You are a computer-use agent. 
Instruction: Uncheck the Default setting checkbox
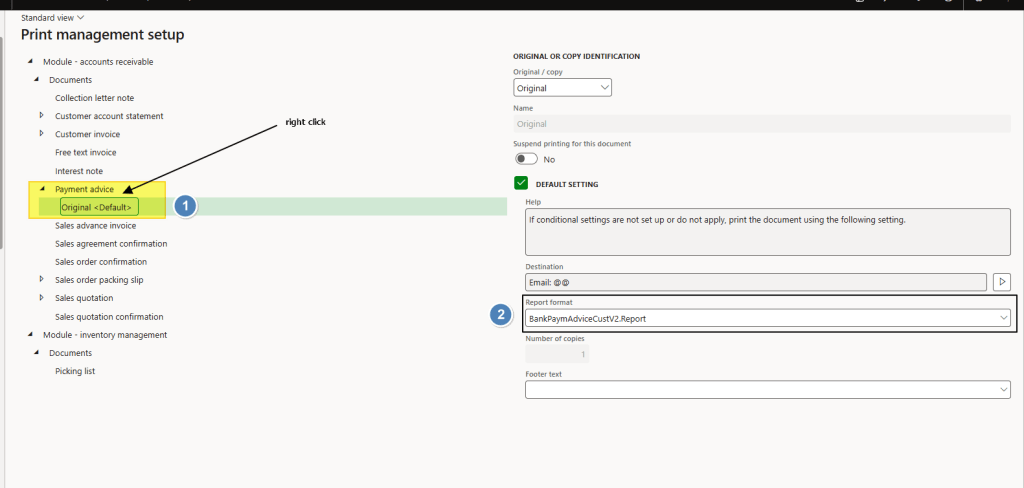click(521, 183)
